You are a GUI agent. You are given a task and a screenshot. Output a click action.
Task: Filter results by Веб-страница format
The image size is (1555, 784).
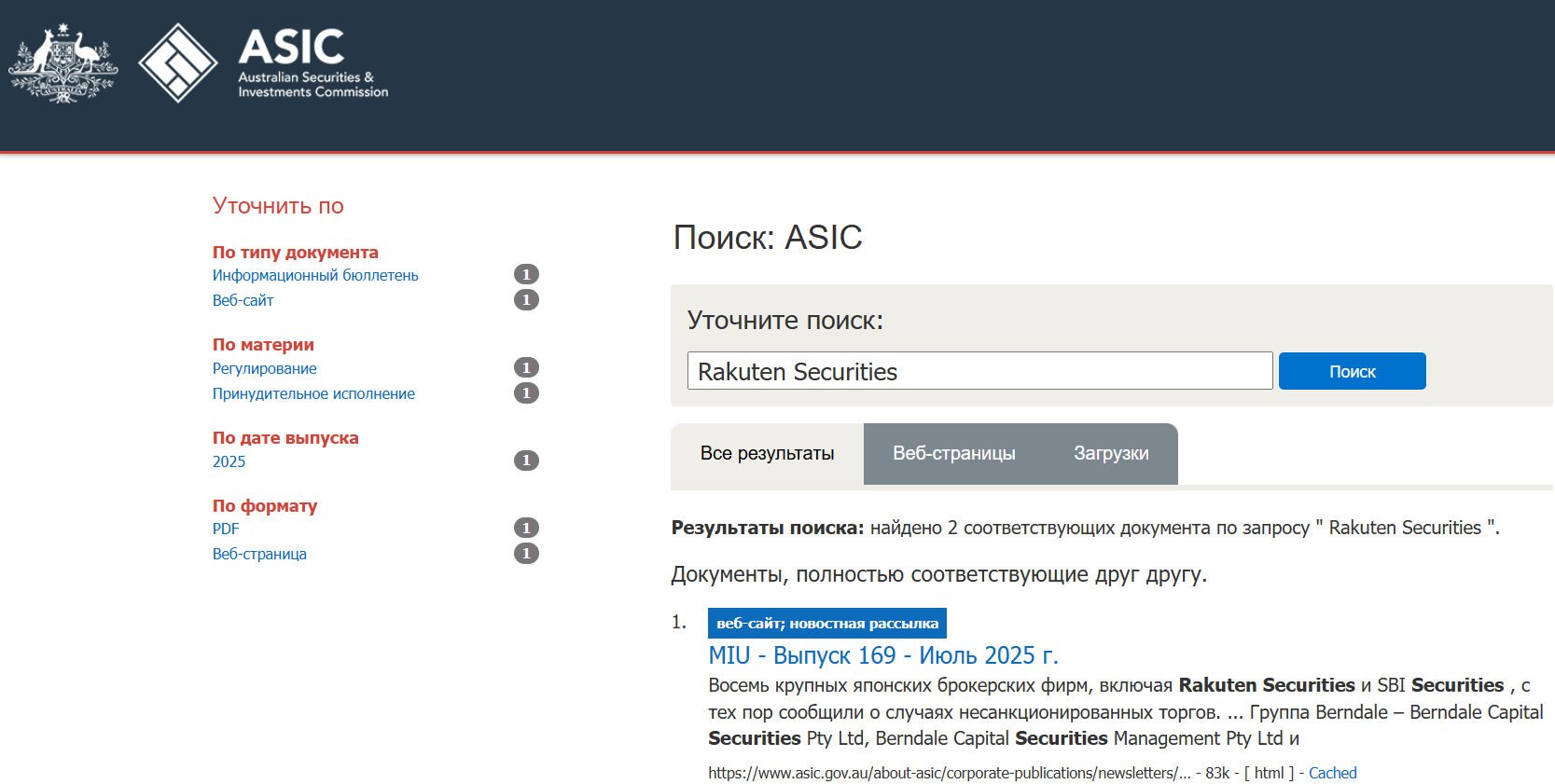(x=259, y=554)
